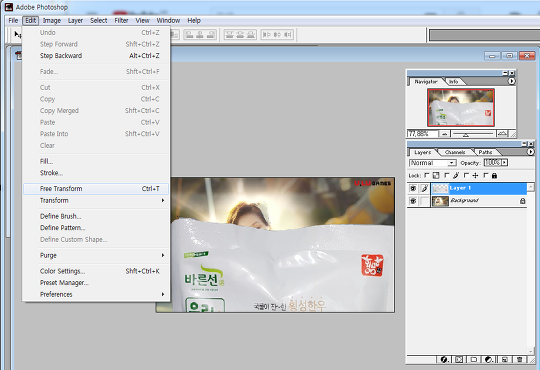The image size is (540, 370).
Task: Open Preset Manager... from the Edit menu
Action: point(96,283)
